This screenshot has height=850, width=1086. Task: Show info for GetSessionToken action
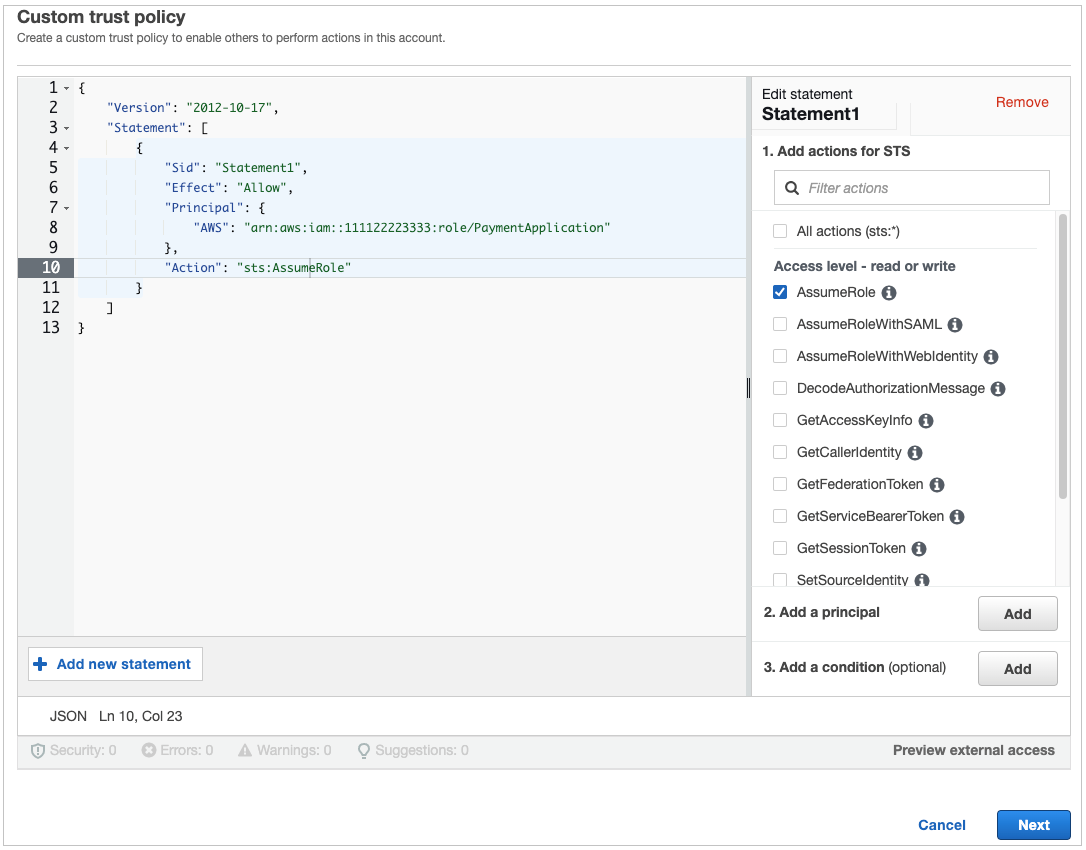(x=919, y=549)
